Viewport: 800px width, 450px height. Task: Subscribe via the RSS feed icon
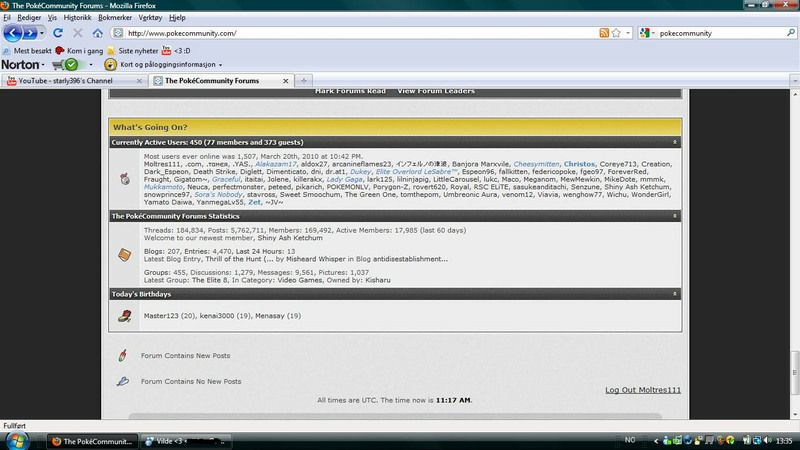coord(604,33)
